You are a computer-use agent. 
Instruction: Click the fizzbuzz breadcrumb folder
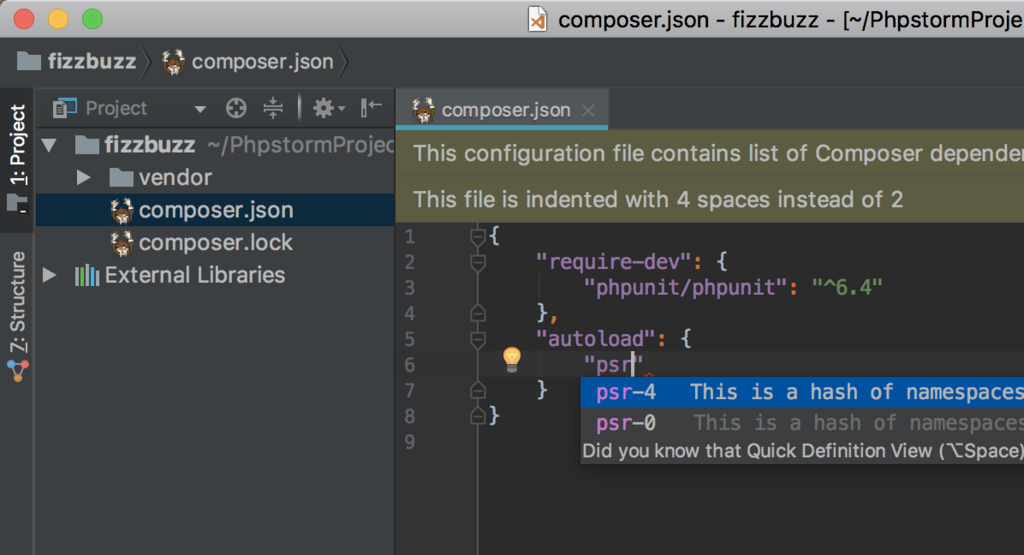pyautogui.click(x=76, y=61)
